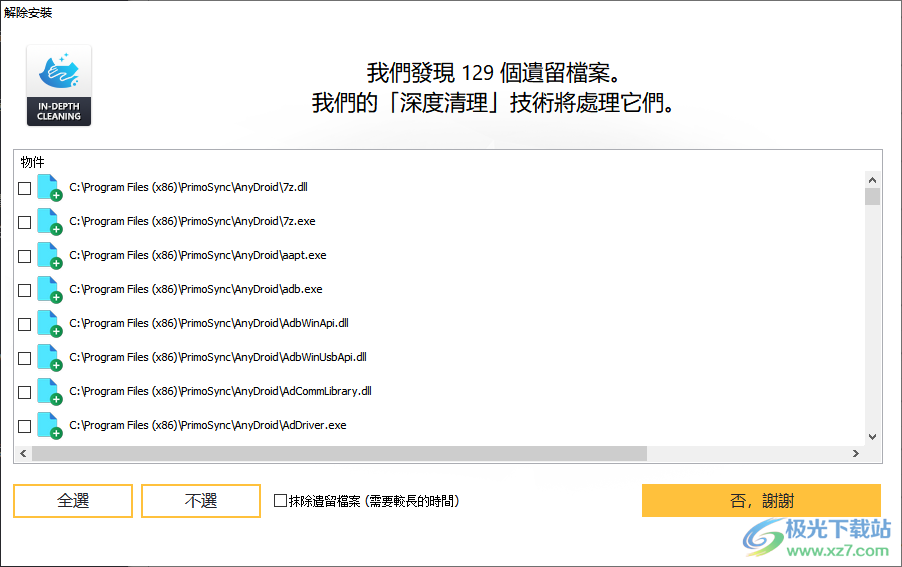
Task: Click the In-Depth Cleaning logo icon
Action: pos(59,85)
